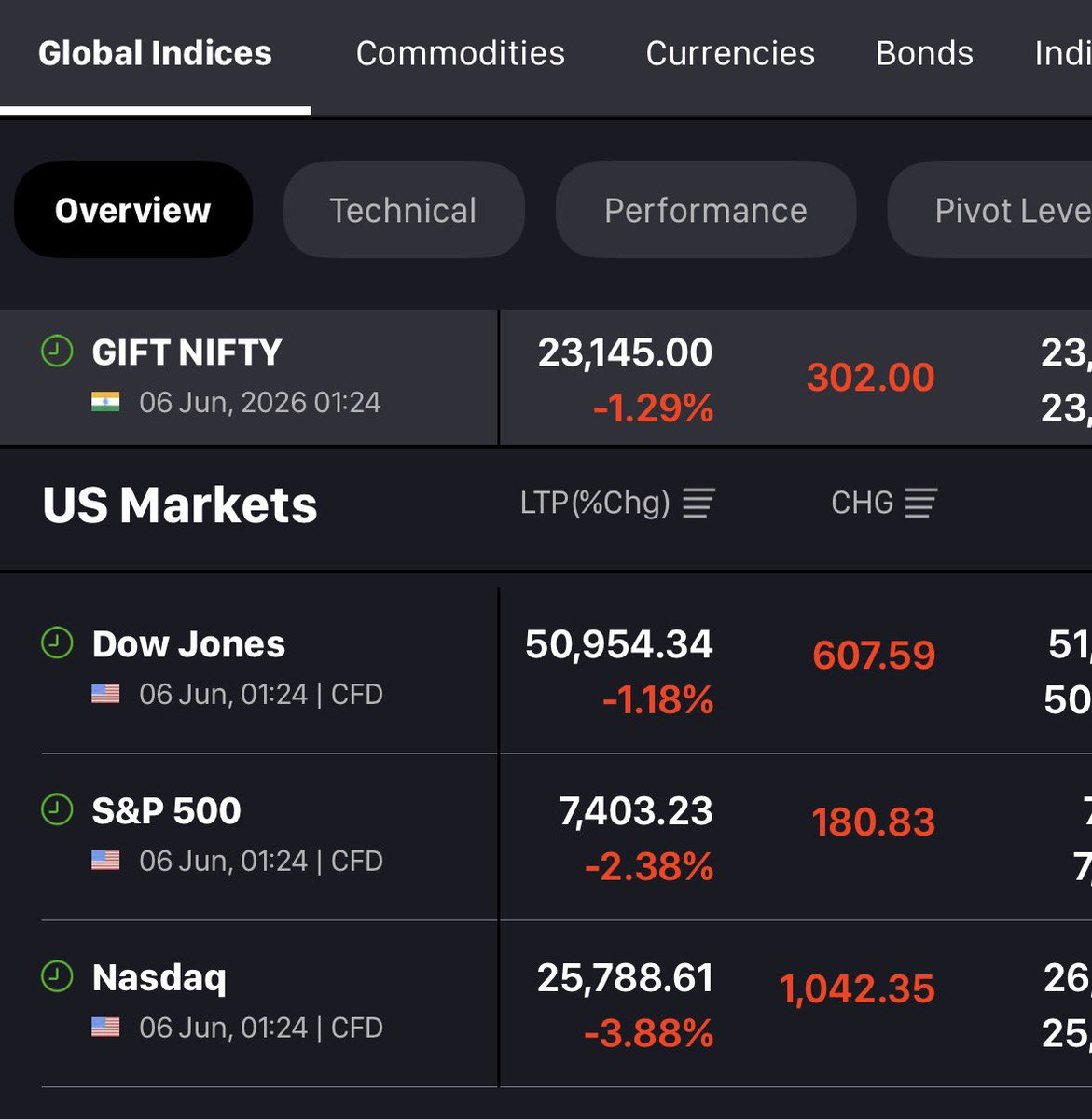
Task: Click the clock icon beside GIFT NIFTY
Action: (x=57, y=352)
